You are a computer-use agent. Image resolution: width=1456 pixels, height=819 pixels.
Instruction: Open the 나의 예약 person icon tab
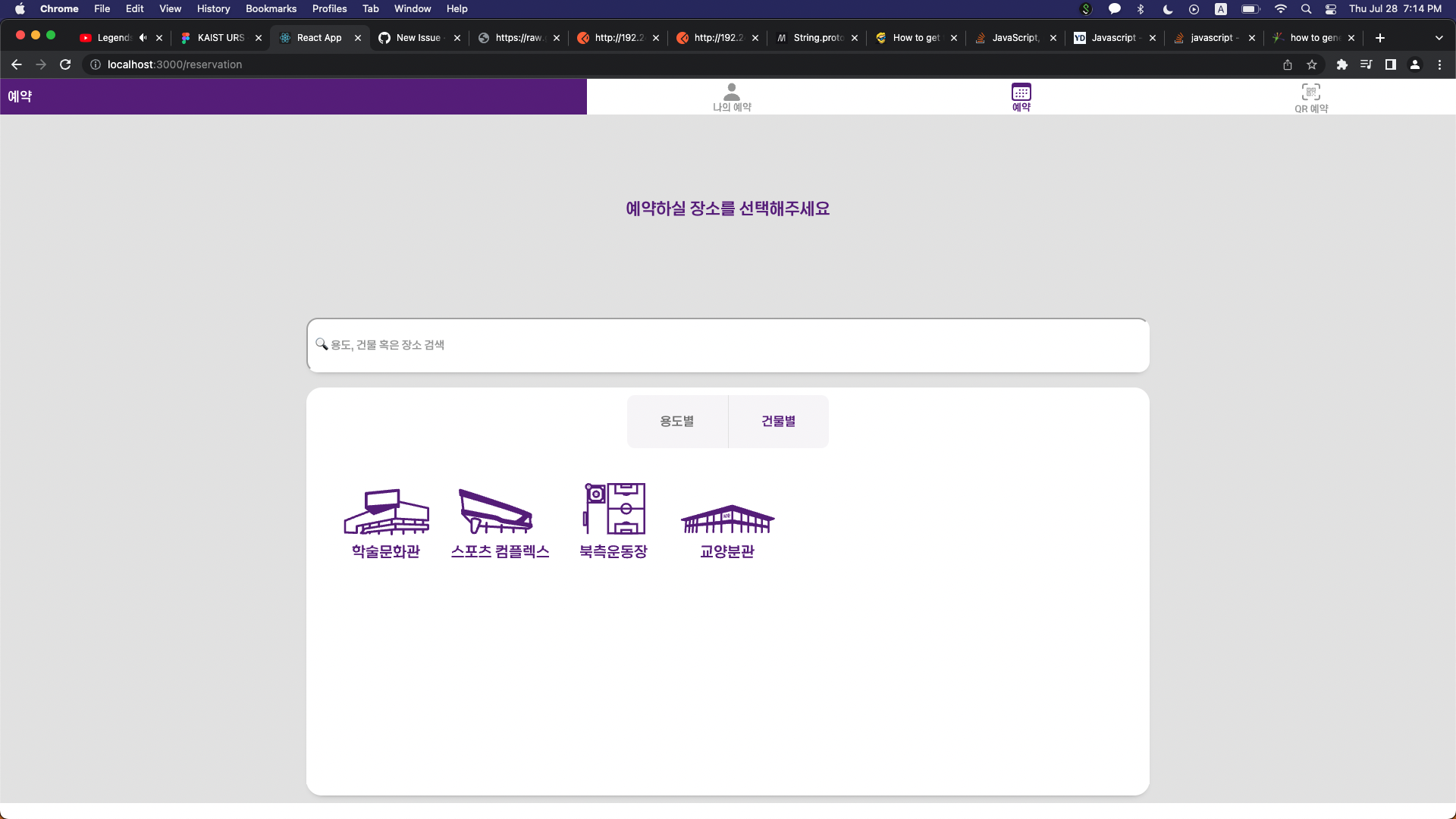coord(732,97)
